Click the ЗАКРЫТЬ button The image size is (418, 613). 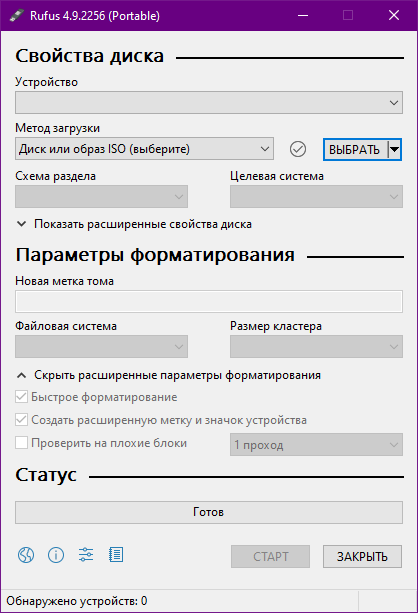[362, 556]
